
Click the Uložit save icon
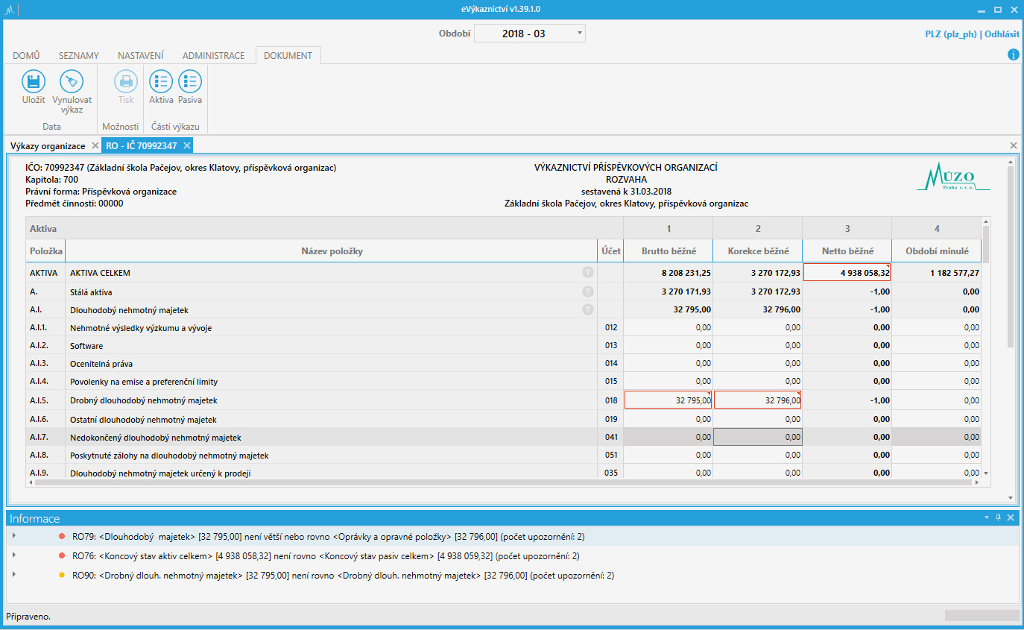[x=33, y=83]
